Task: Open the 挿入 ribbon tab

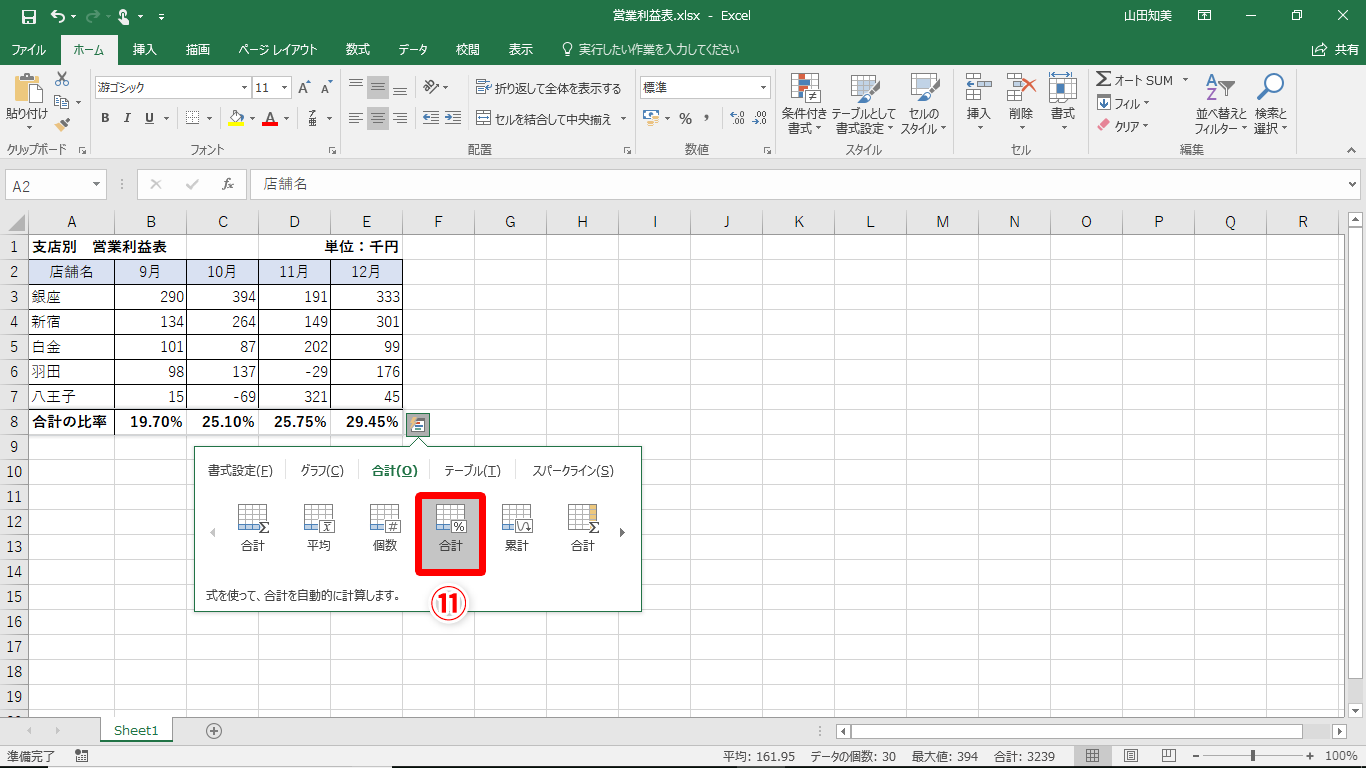Action: pos(145,49)
